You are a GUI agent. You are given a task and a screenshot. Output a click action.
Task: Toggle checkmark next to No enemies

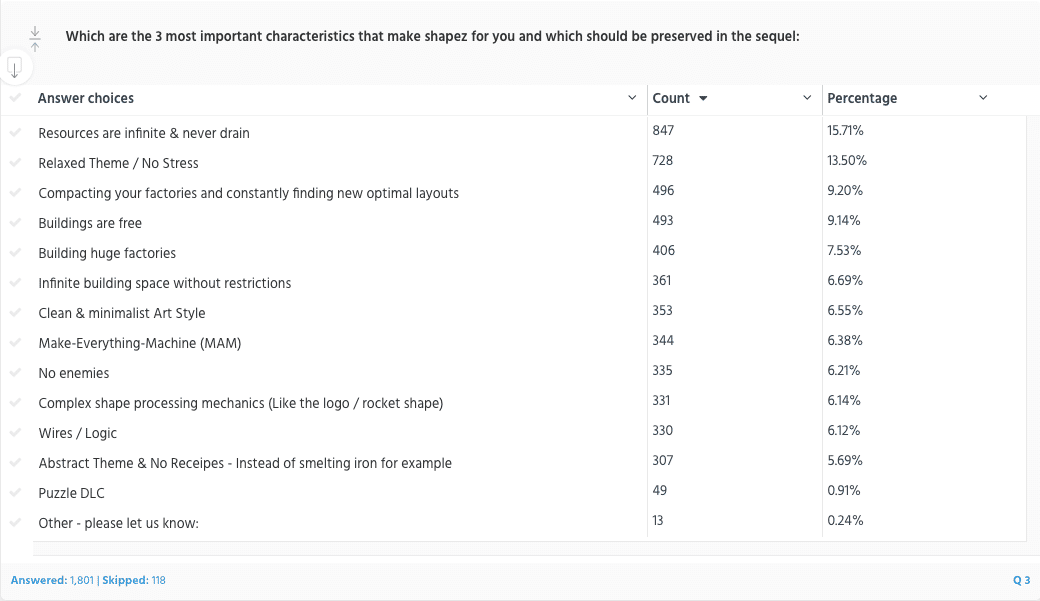click(x=15, y=373)
